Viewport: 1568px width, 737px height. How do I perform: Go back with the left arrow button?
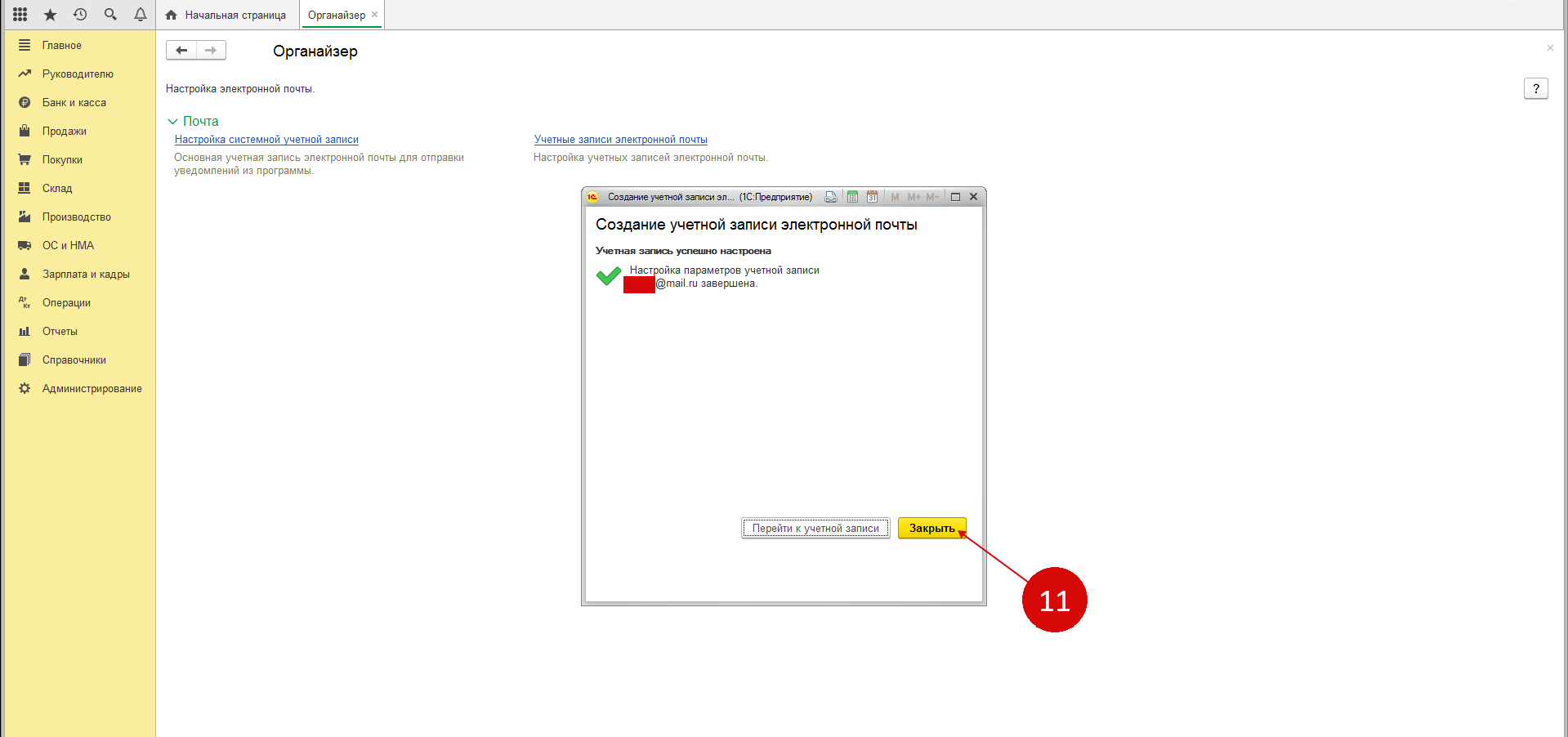(x=181, y=51)
